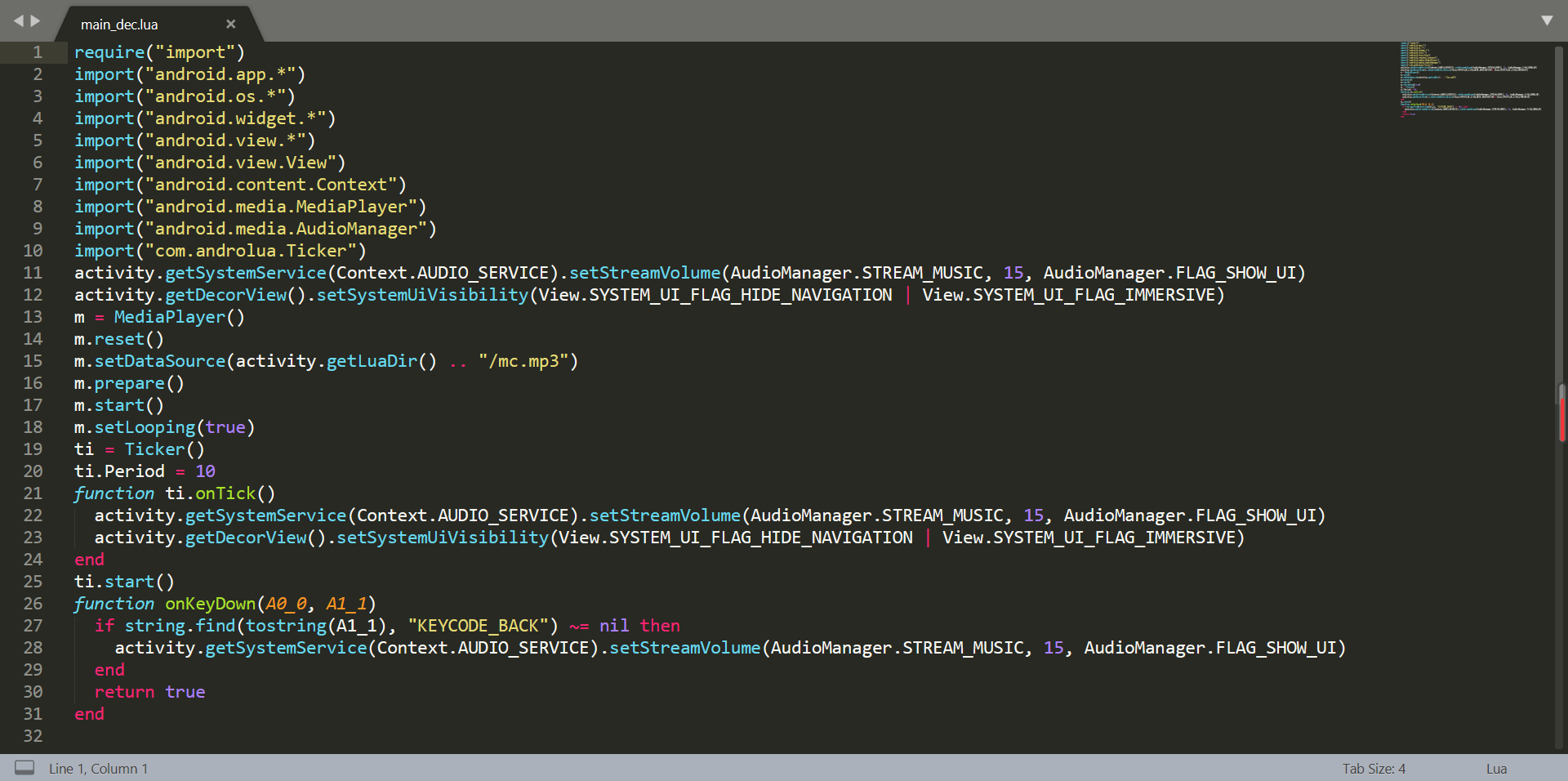
Task: Click the right tab scroll arrow
Action: click(x=36, y=20)
